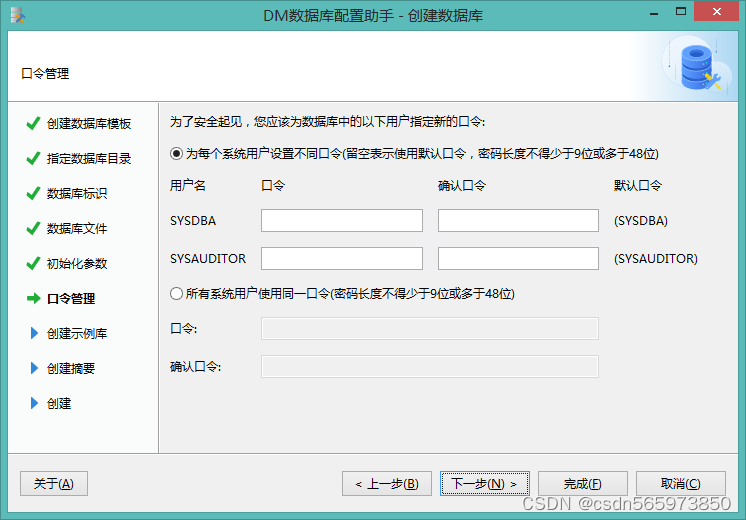Click the 确认口令 column header

click(462, 186)
